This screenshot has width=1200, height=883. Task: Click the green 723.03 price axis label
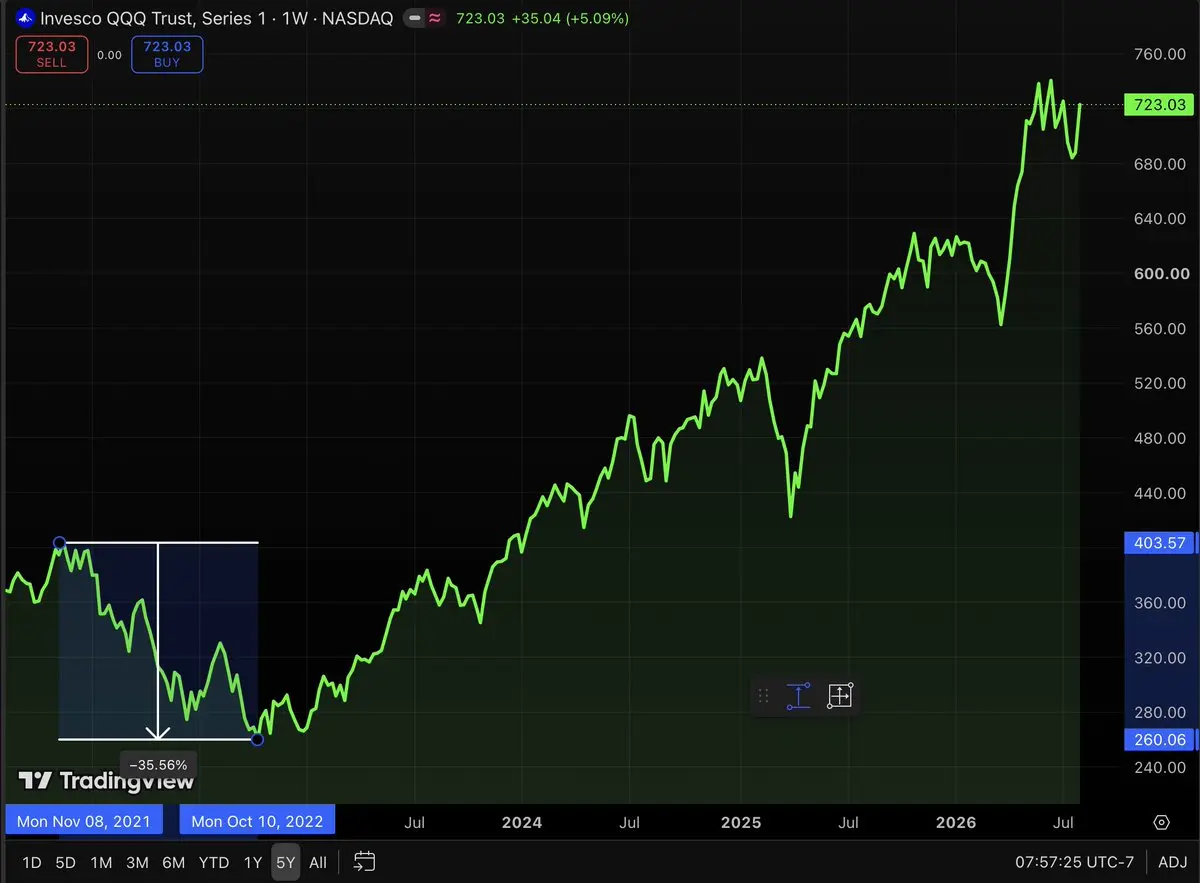1160,104
